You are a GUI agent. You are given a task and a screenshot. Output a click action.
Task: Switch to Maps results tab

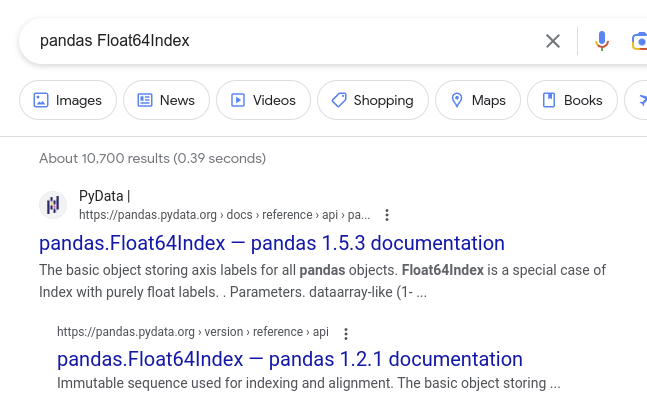478,100
